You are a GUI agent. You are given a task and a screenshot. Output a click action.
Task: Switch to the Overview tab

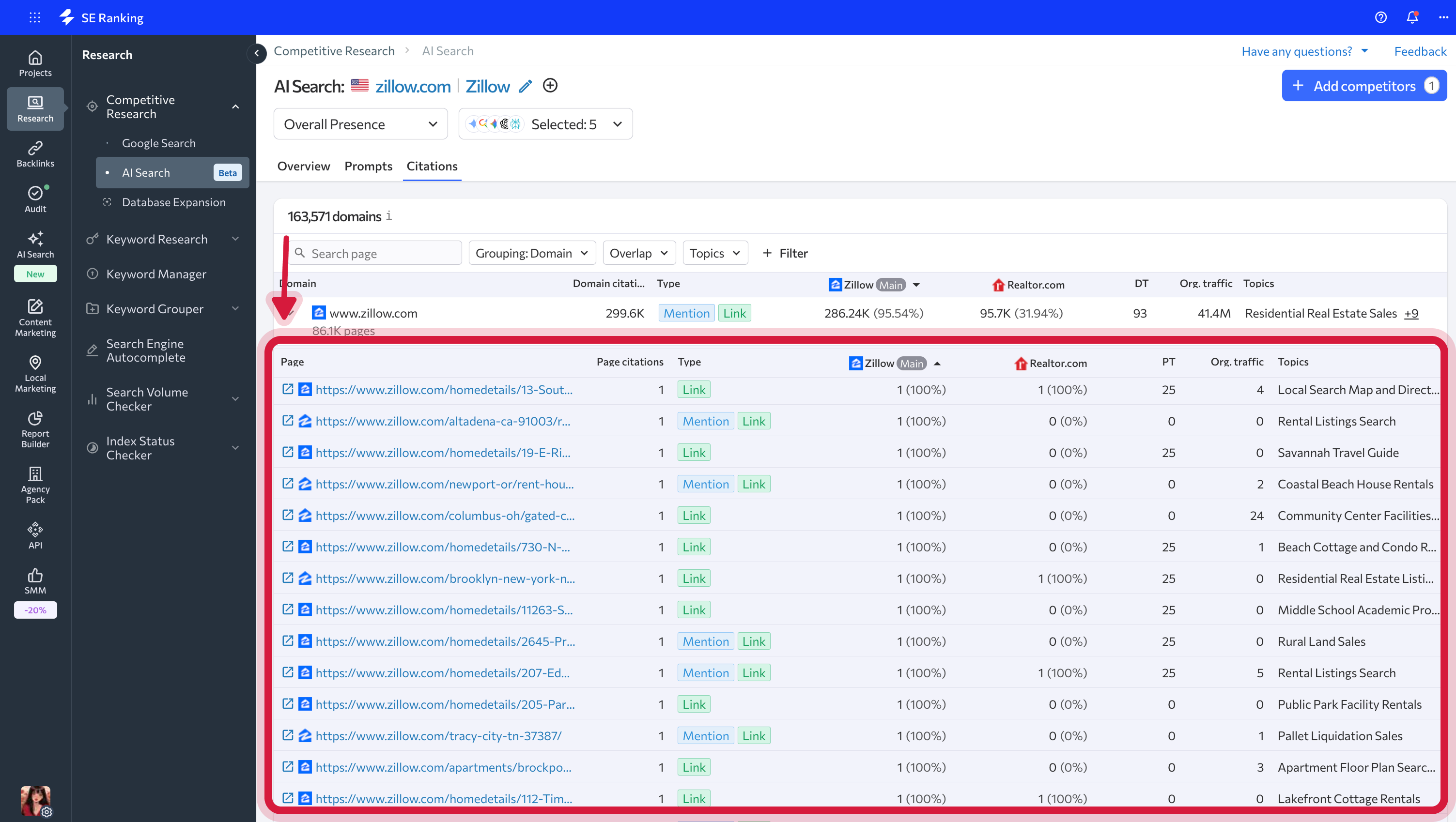[304, 166]
